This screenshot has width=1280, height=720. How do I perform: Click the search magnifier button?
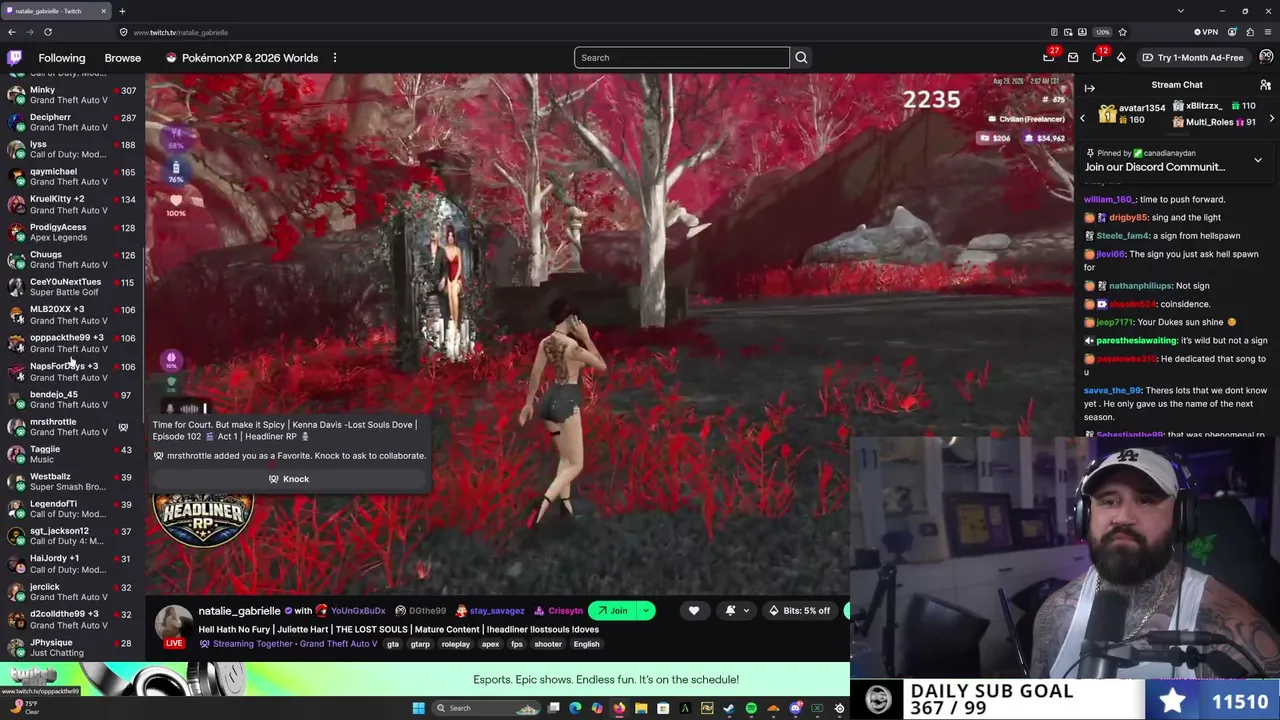pos(801,58)
